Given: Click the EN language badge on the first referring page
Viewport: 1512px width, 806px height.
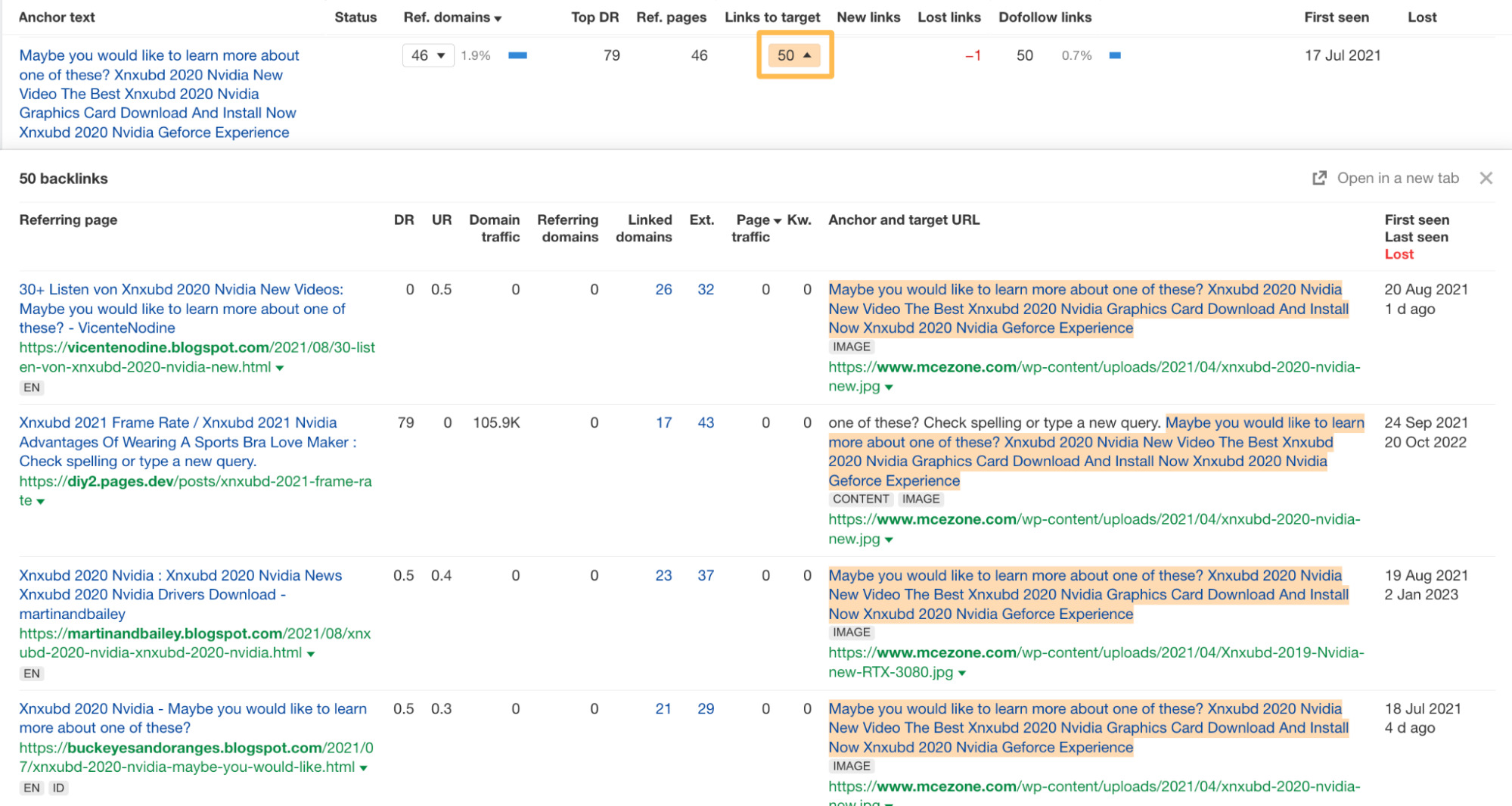Looking at the screenshot, I should 32,387.
